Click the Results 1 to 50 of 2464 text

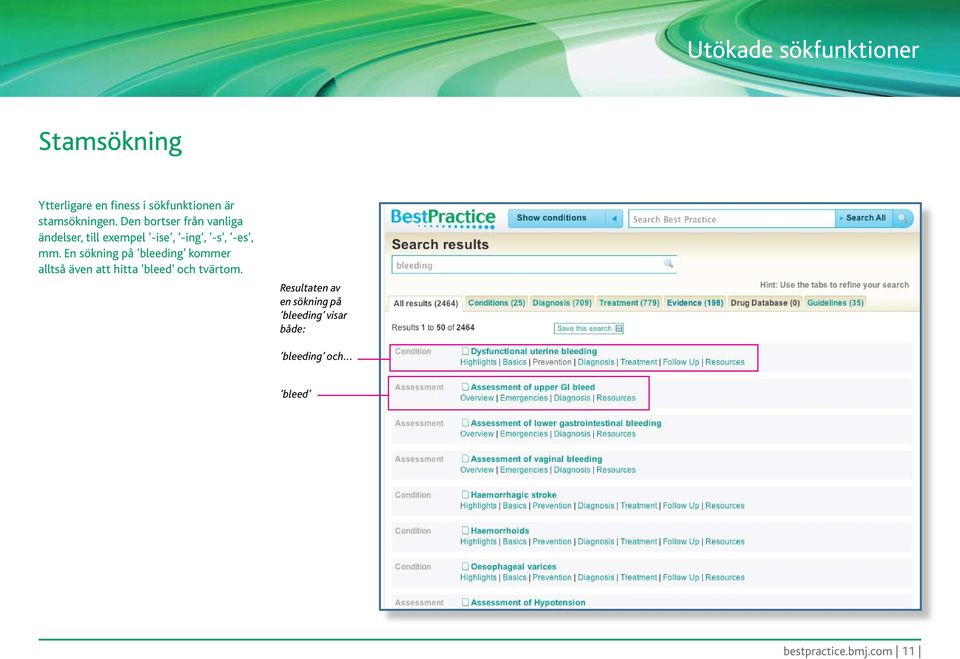(433, 328)
